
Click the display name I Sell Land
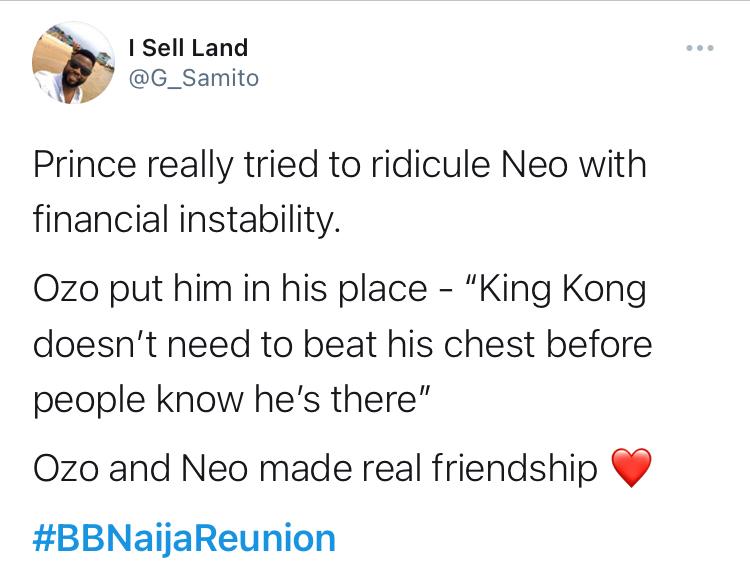pyautogui.click(x=188, y=47)
